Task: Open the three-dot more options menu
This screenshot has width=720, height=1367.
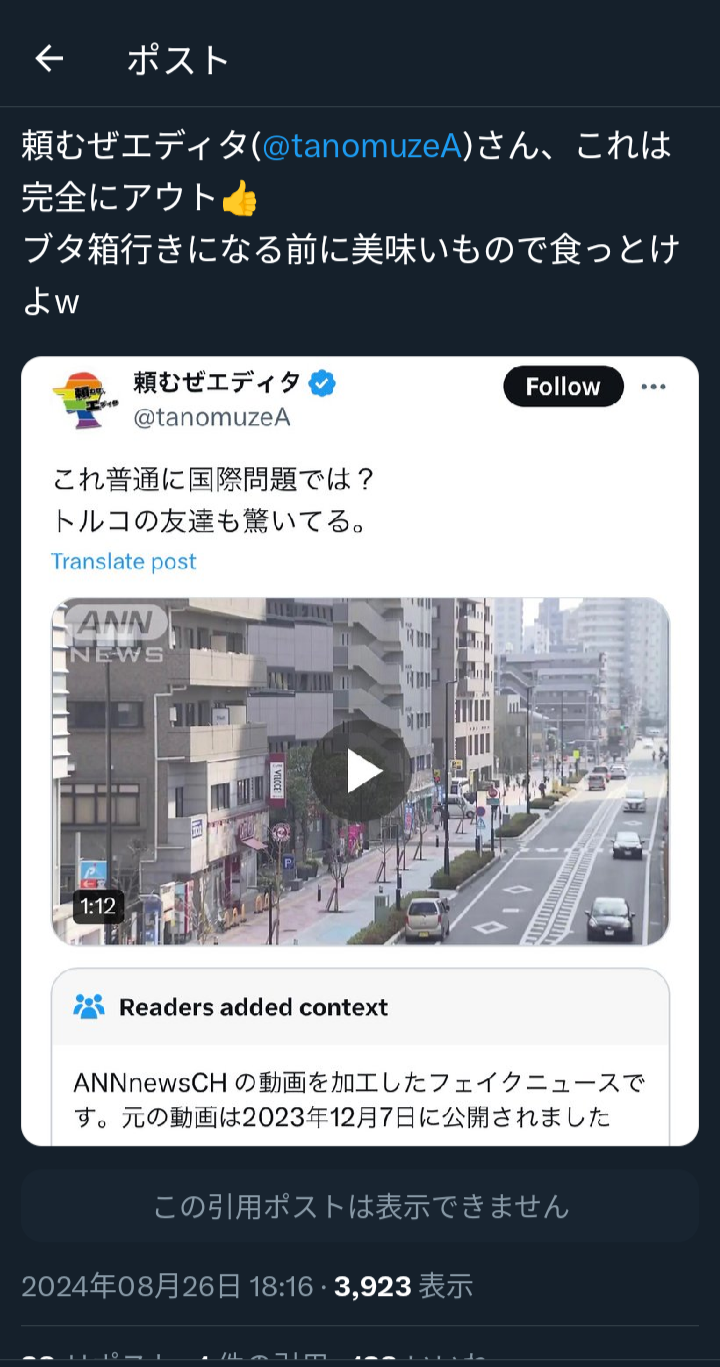Action: pos(653,387)
